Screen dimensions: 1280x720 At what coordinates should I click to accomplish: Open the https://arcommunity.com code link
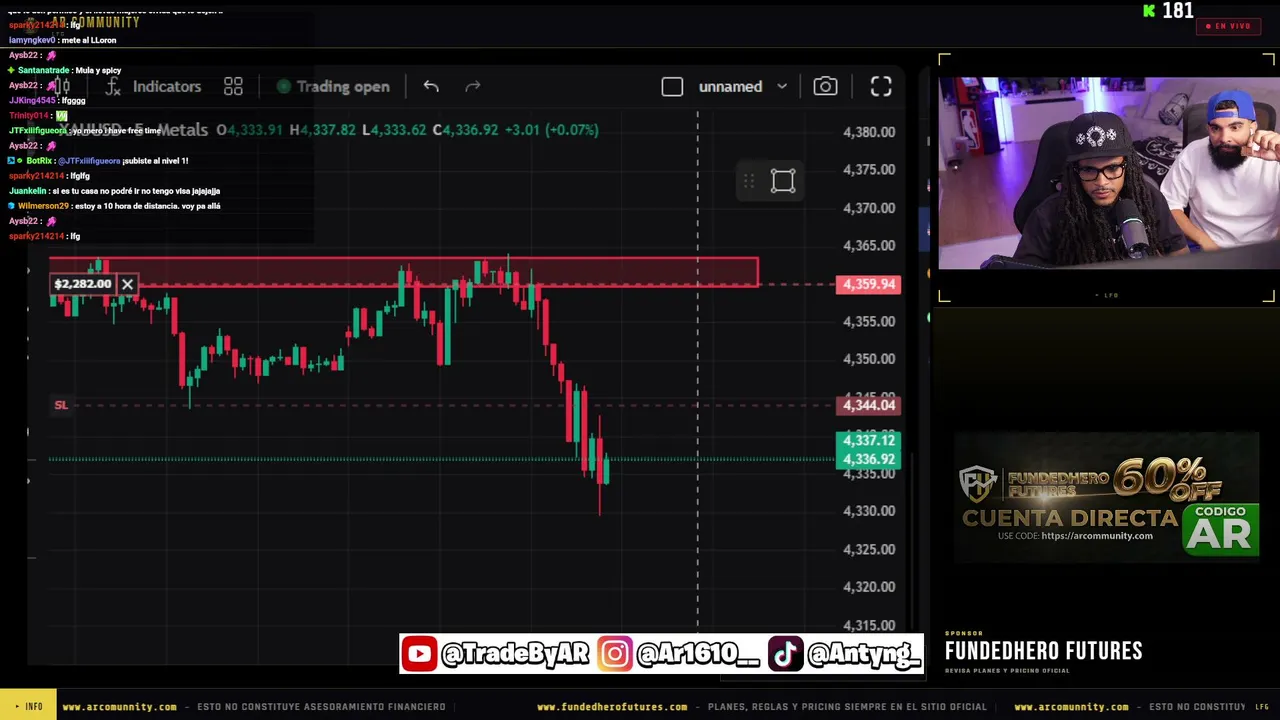[x=1097, y=536]
